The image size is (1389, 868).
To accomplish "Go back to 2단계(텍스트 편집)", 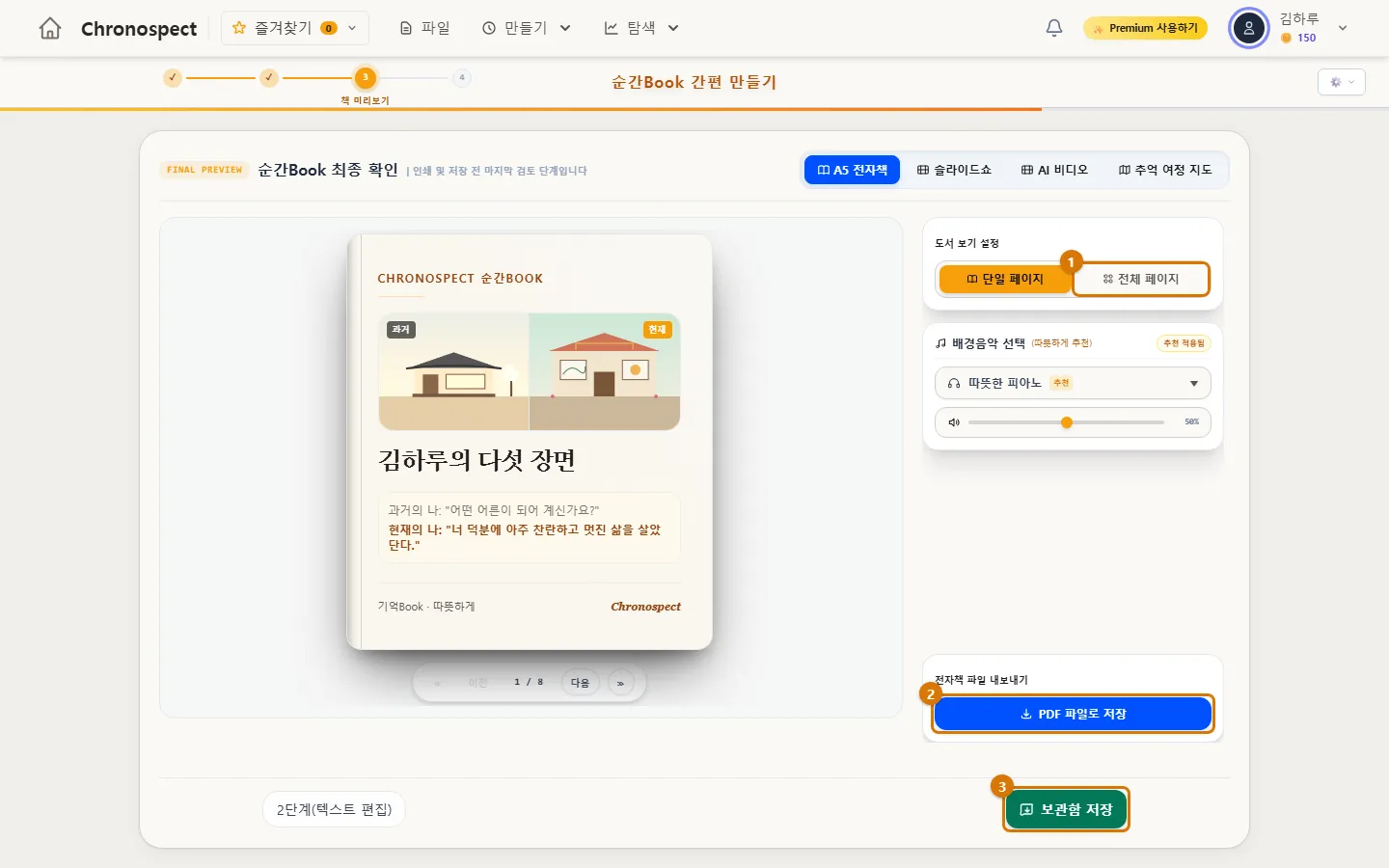I will (x=334, y=809).
